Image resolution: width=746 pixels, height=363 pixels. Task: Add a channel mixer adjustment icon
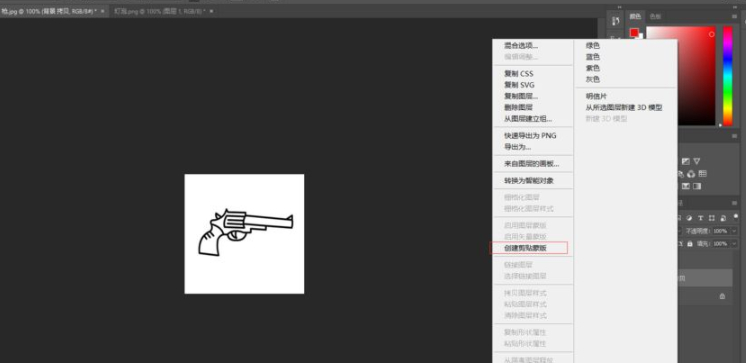pyautogui.click(x=691, y=174)
